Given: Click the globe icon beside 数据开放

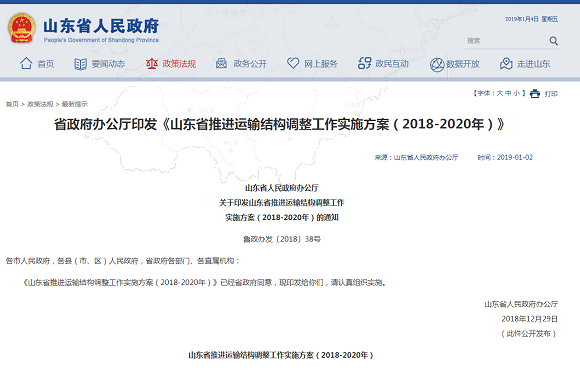Looking at the screenshot, I should coord(436,64).
